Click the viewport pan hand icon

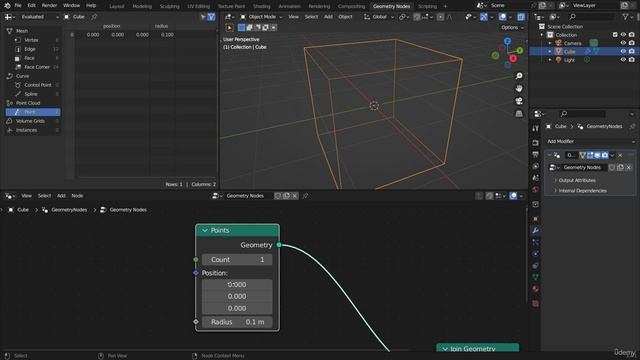pyautogui.click(x=519, y=89)
